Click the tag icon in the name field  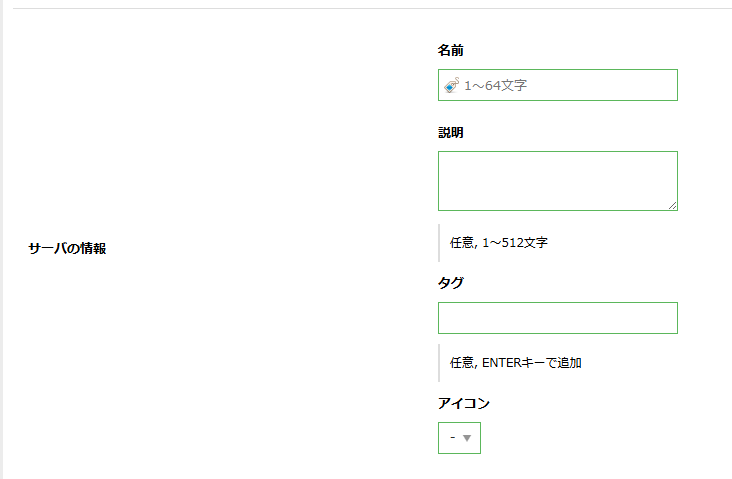click(451, 86)
